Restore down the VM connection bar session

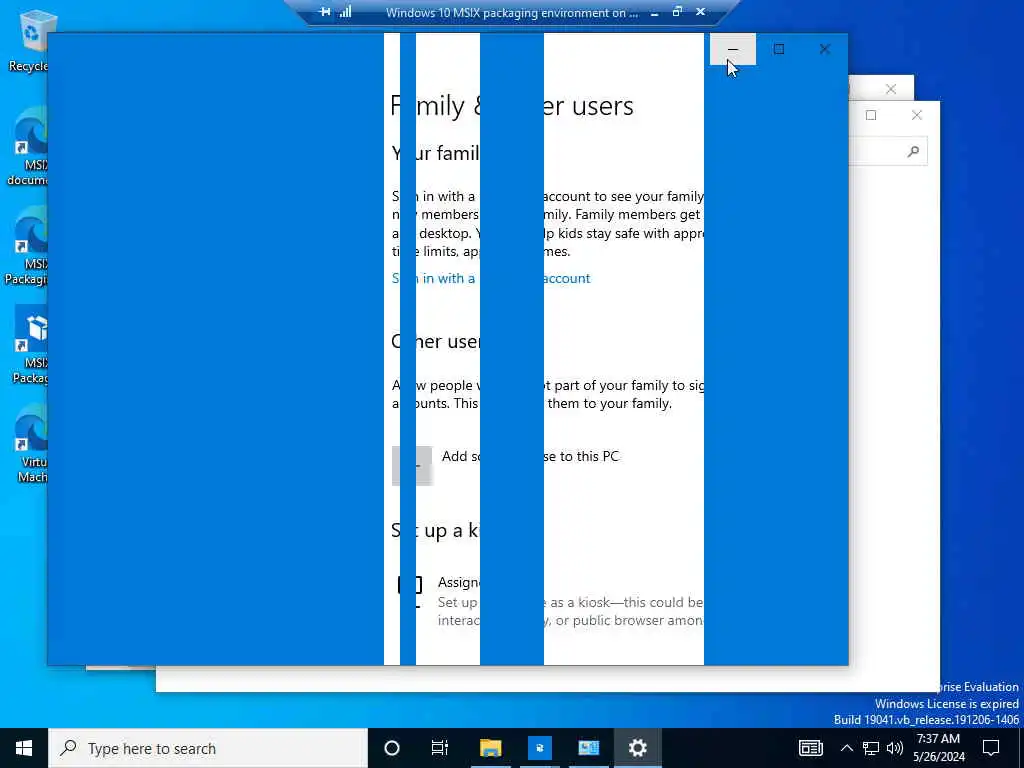677,12
